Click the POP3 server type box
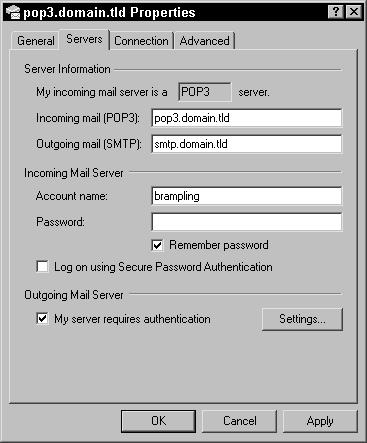Viewport: 367px width, 443px height. point(205,92)
